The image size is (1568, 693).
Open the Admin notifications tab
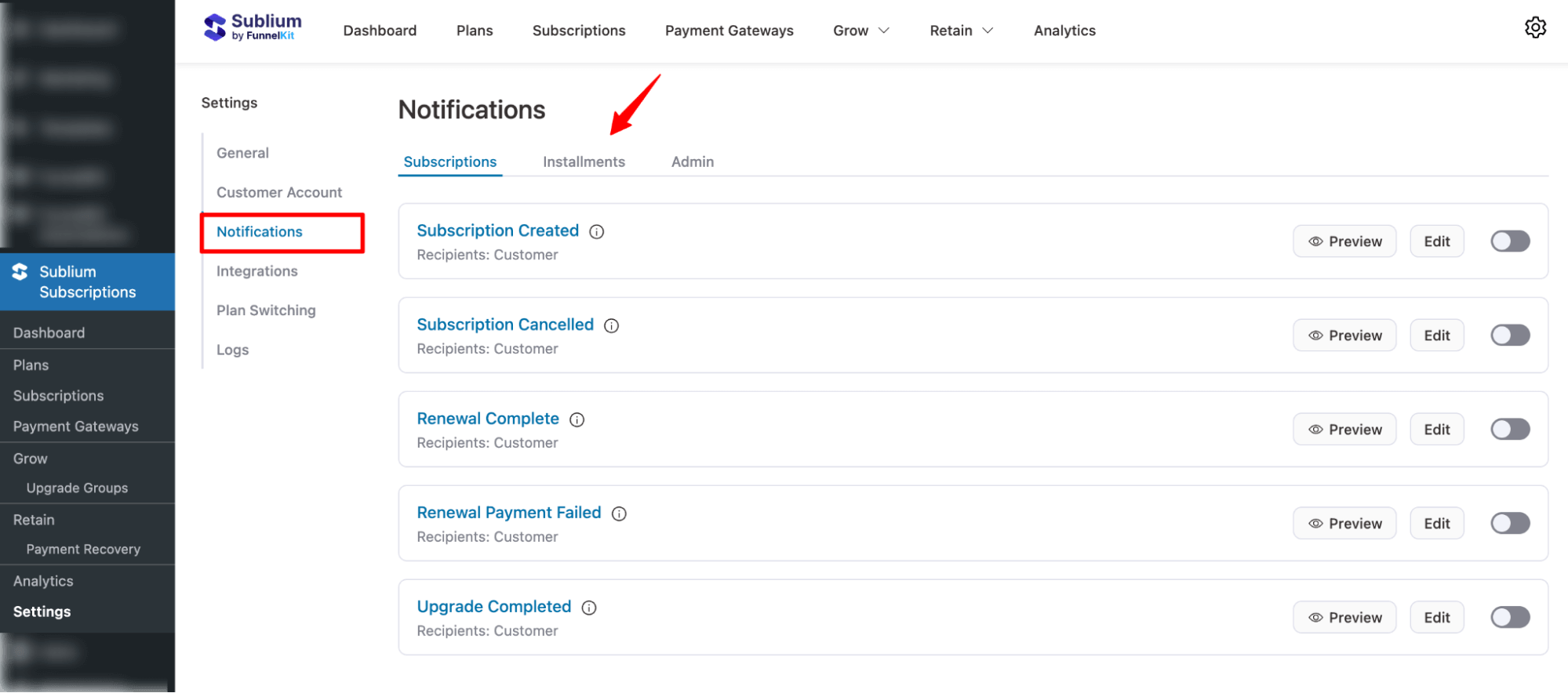click(x=692, y=161)
